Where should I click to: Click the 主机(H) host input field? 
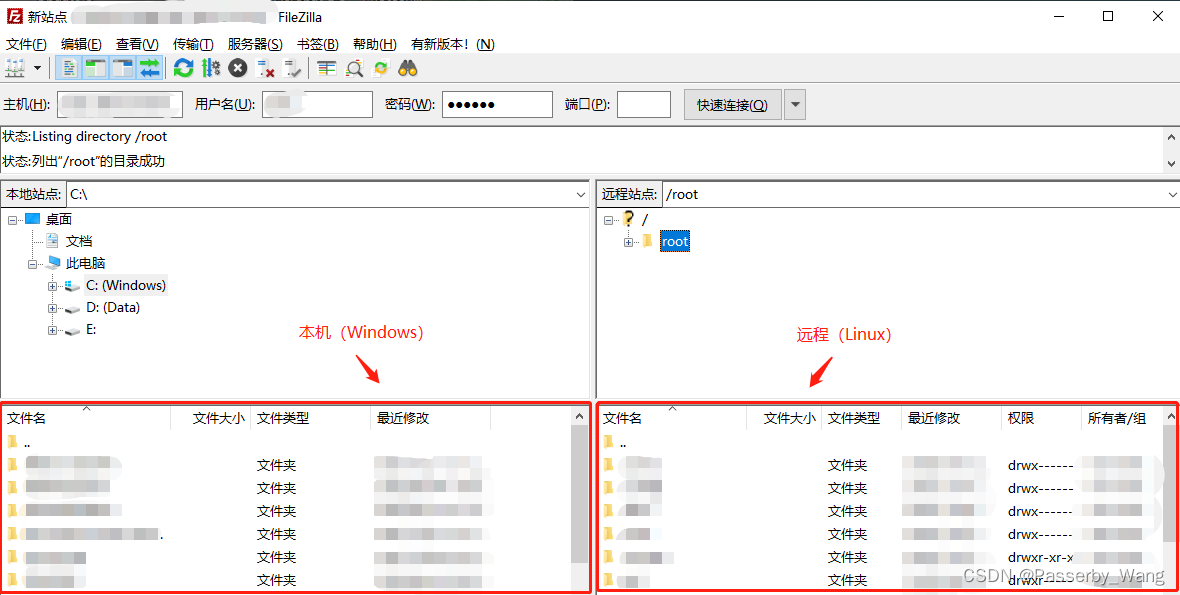click(120, 105)
